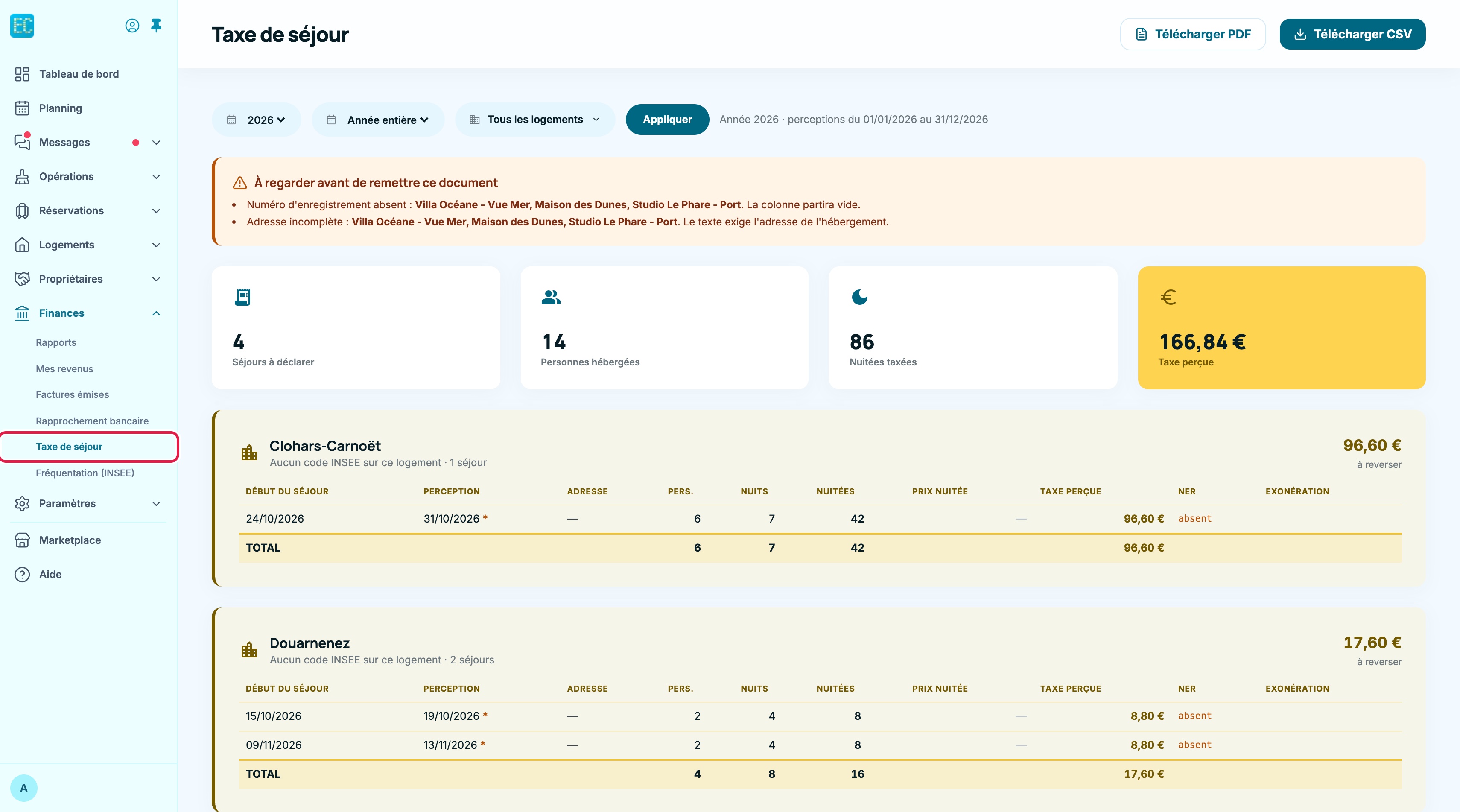Viewport: 1460px width, 812px height.
Task: Expand the Messages submenu chevron
Action: [156, 143]
